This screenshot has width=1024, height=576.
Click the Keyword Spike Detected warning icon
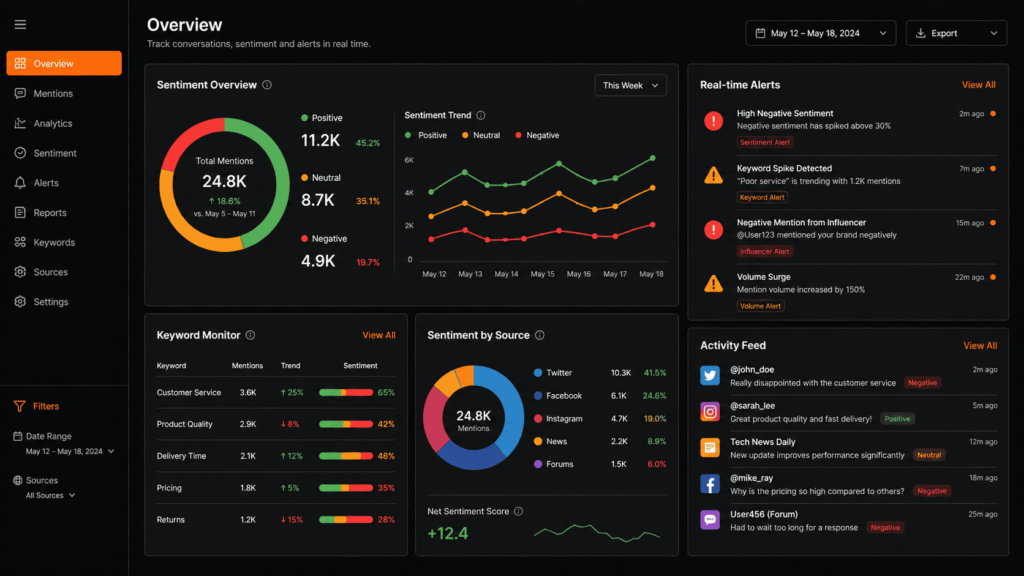[713, 175]
